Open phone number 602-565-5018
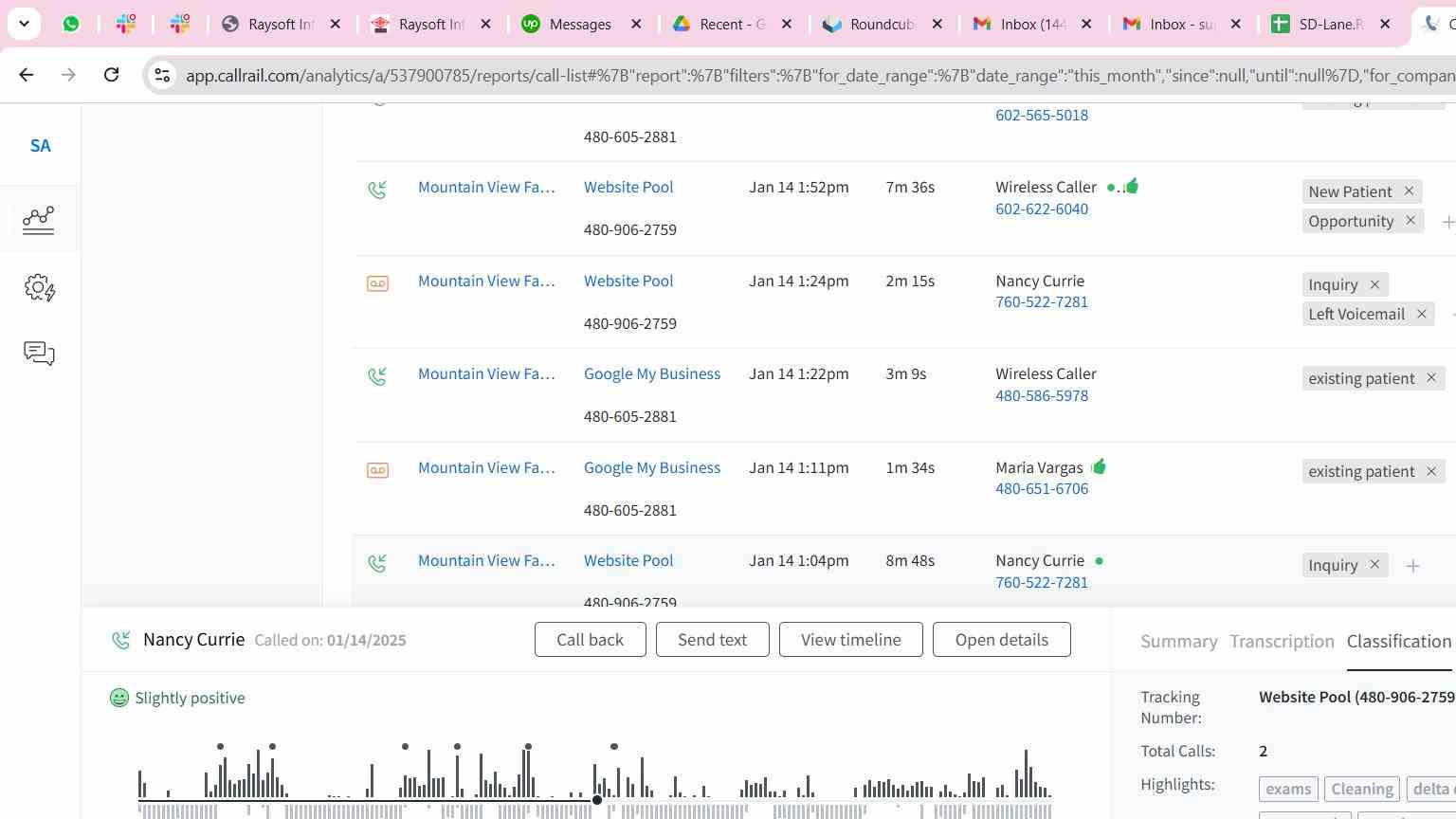 coord(1042,115)
